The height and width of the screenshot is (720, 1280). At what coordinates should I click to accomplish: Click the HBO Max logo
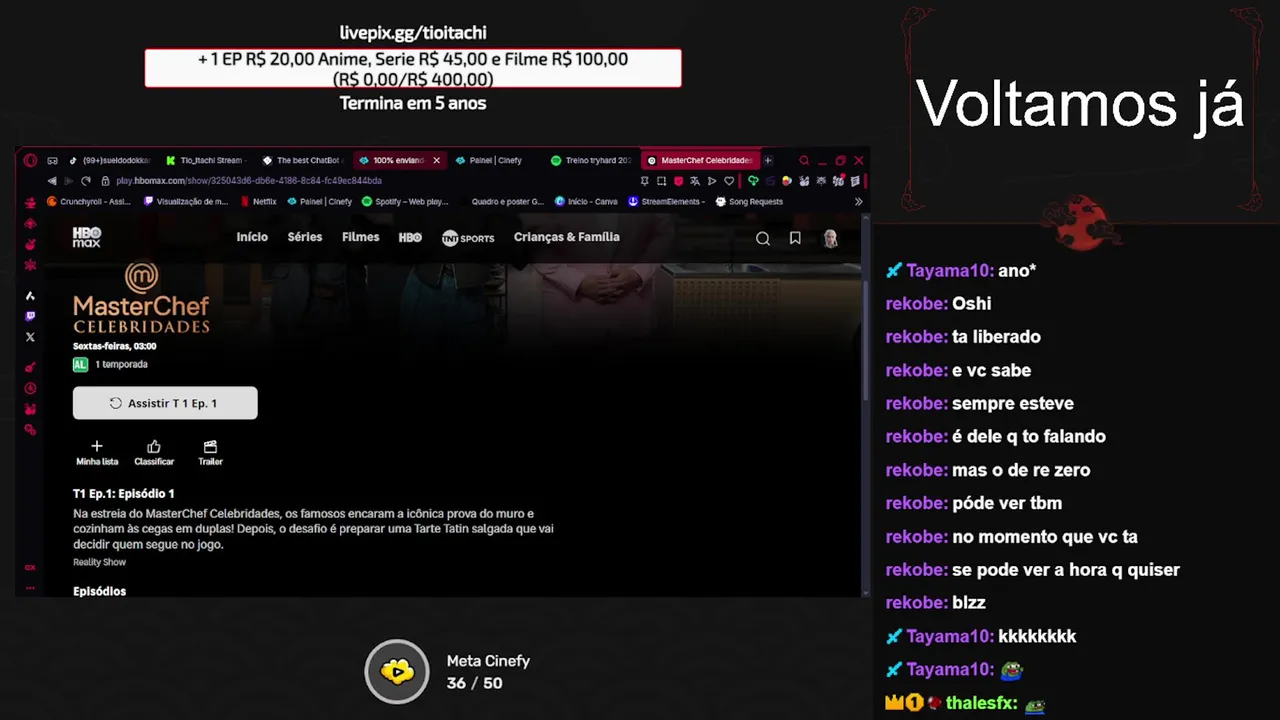87,237
